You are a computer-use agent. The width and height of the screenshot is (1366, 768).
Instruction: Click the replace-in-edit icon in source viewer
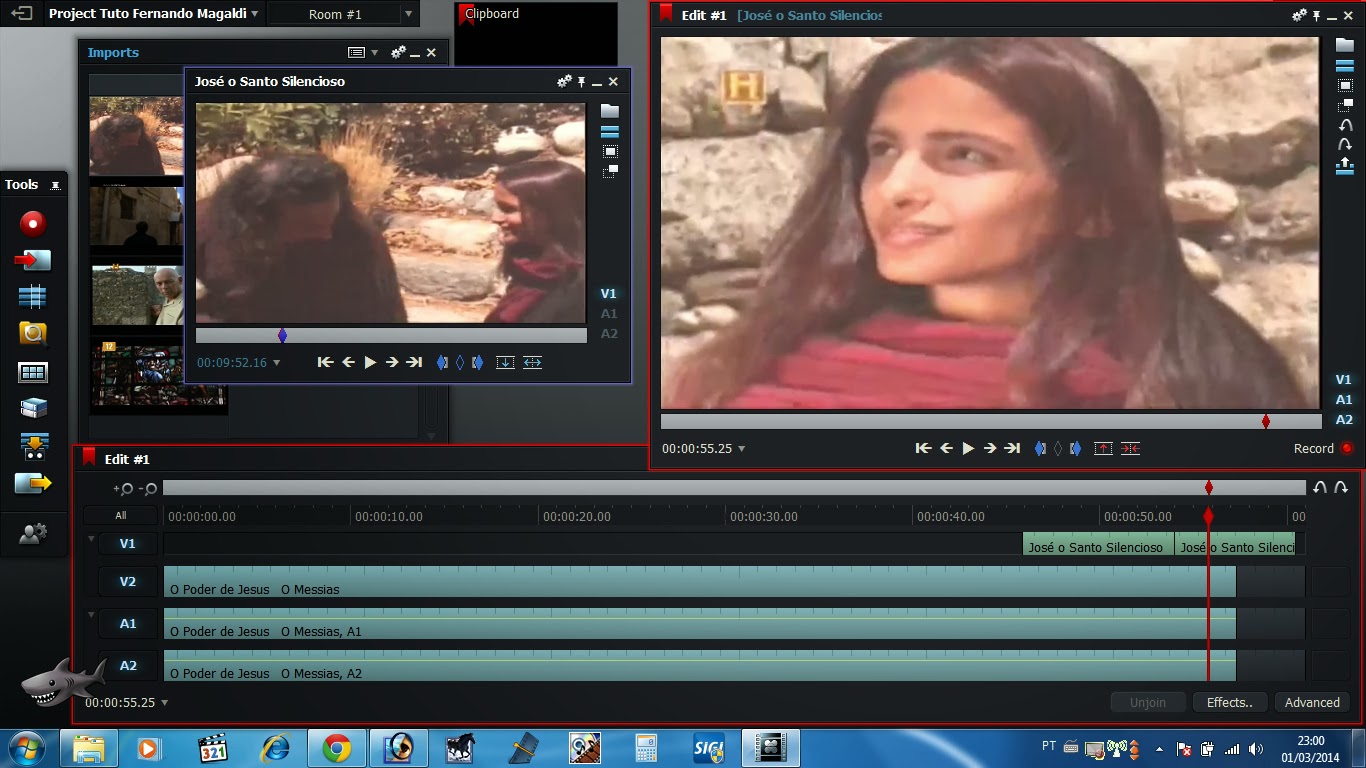click(x=532, y=362)
